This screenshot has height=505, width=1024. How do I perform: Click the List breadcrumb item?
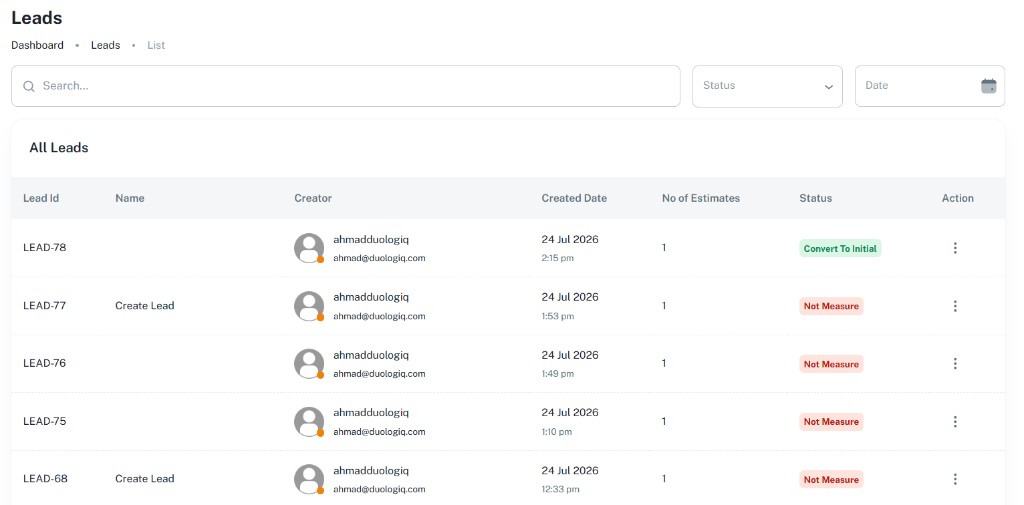[156, 45]
